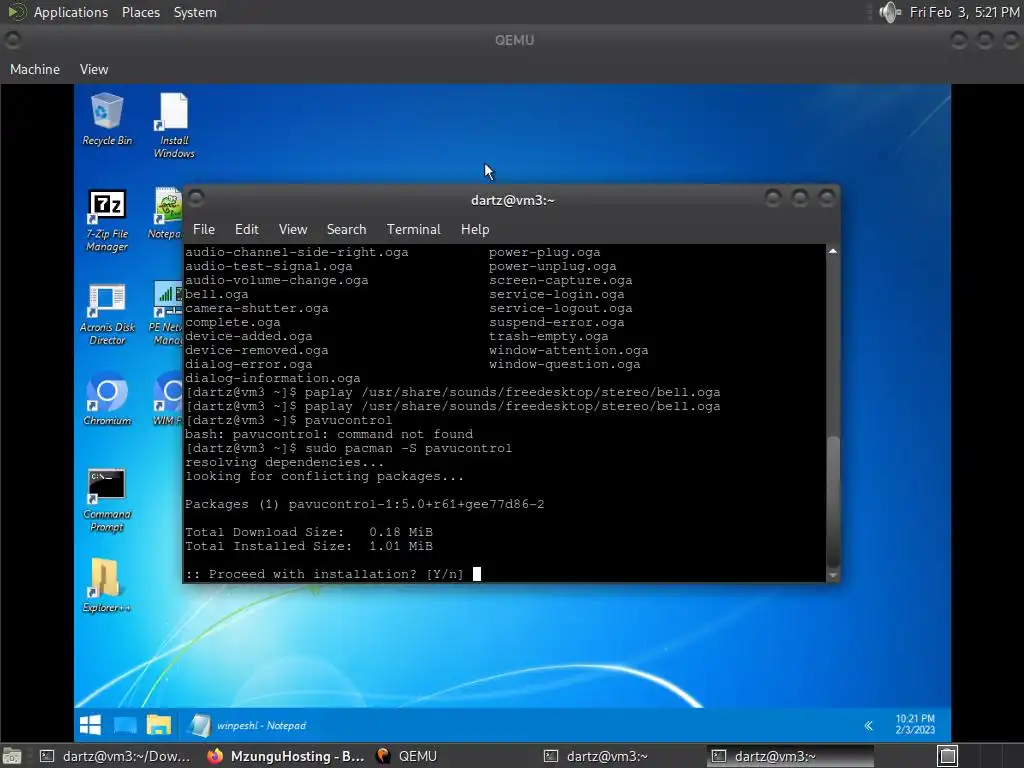Screen dimensions: 1024x768
Task: Click the date and time Fri Feb 3
Action: 964,12
